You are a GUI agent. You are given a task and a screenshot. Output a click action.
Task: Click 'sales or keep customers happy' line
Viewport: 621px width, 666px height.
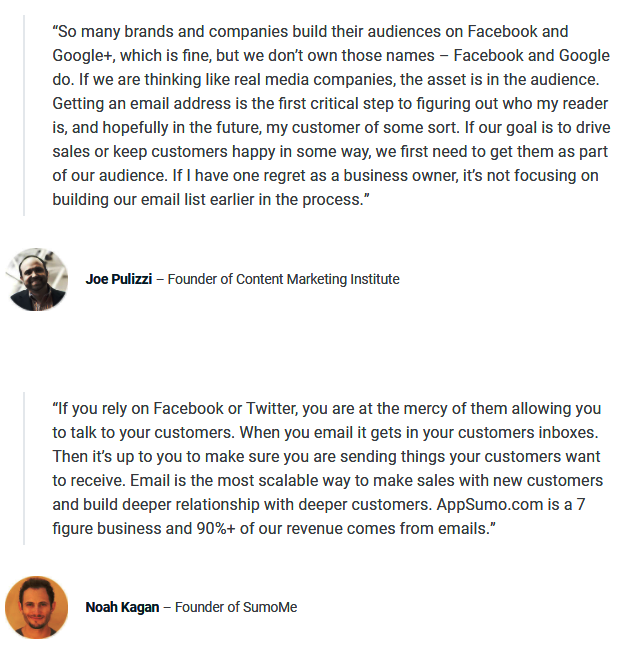(330, 152)
